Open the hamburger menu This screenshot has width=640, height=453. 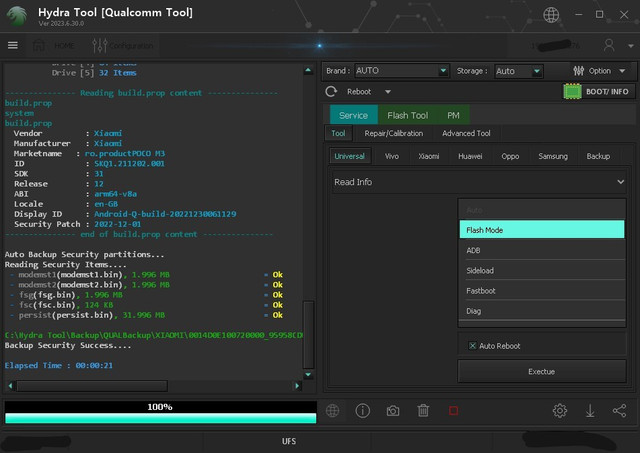[13, 45]
